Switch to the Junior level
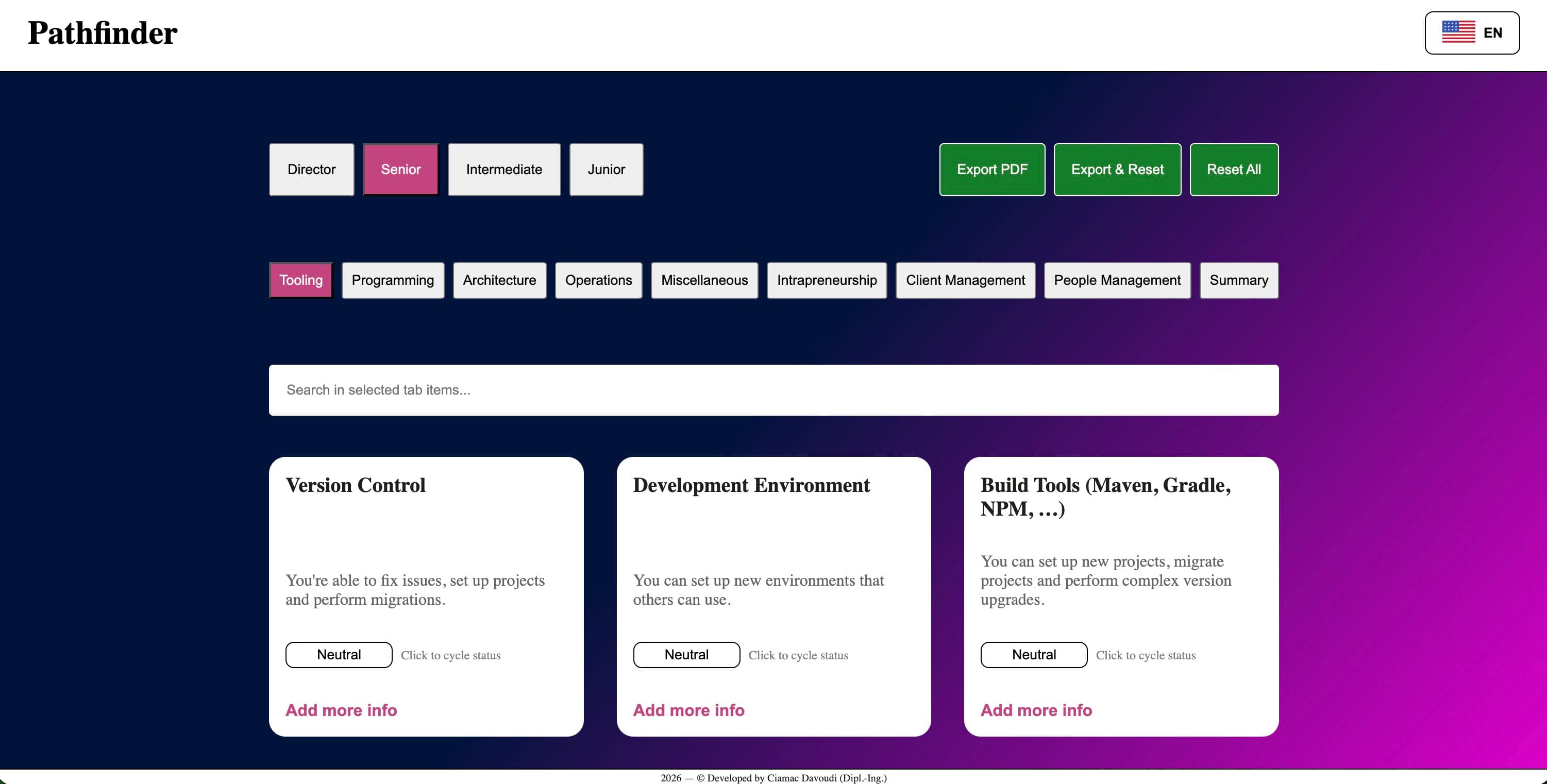The image size is (1547, 784). click(606, 169)
